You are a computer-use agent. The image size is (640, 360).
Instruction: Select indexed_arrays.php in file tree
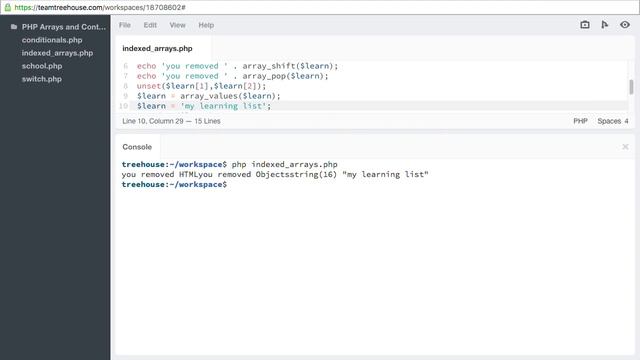click(57, 53)
